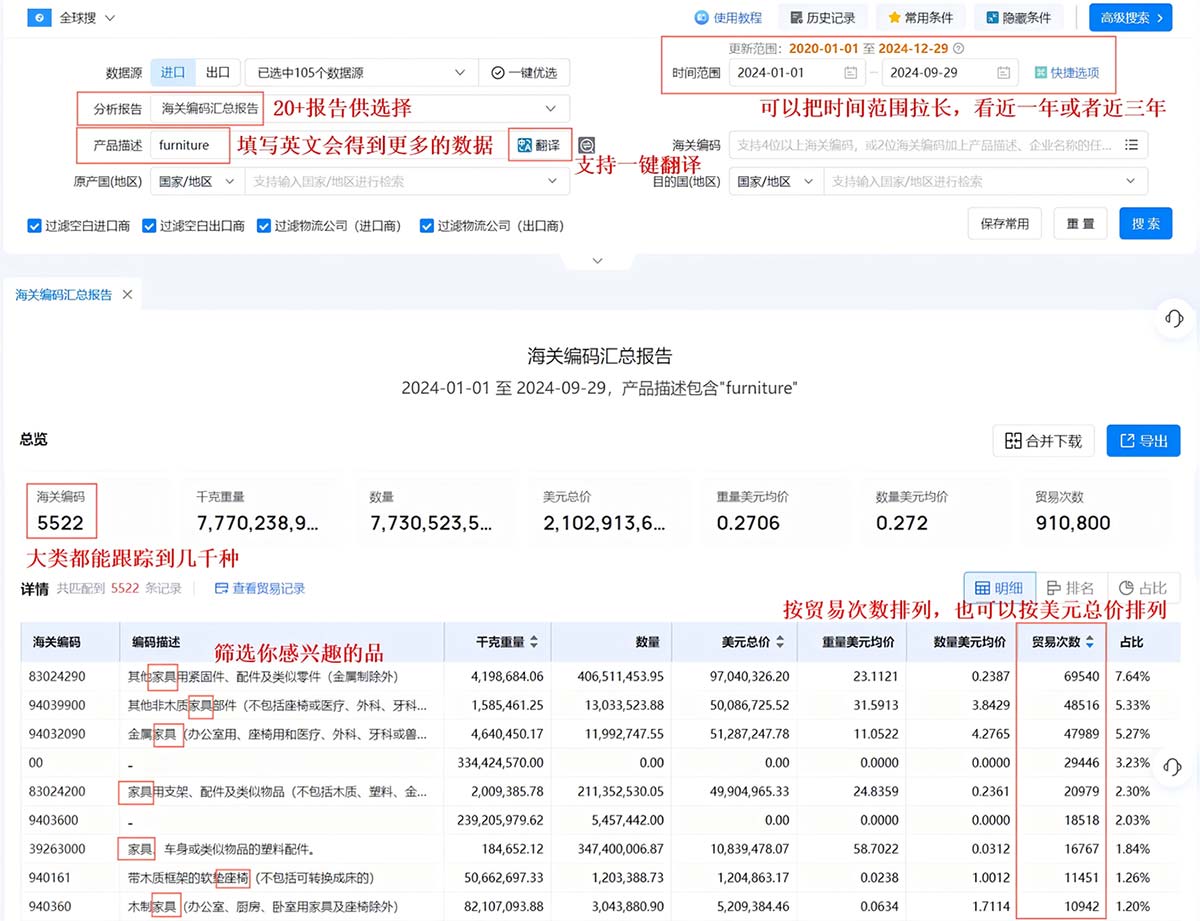Viewport: 1200px width, 921px height.
Task: Click 编码描述 column header
Action: pos(156,642)
